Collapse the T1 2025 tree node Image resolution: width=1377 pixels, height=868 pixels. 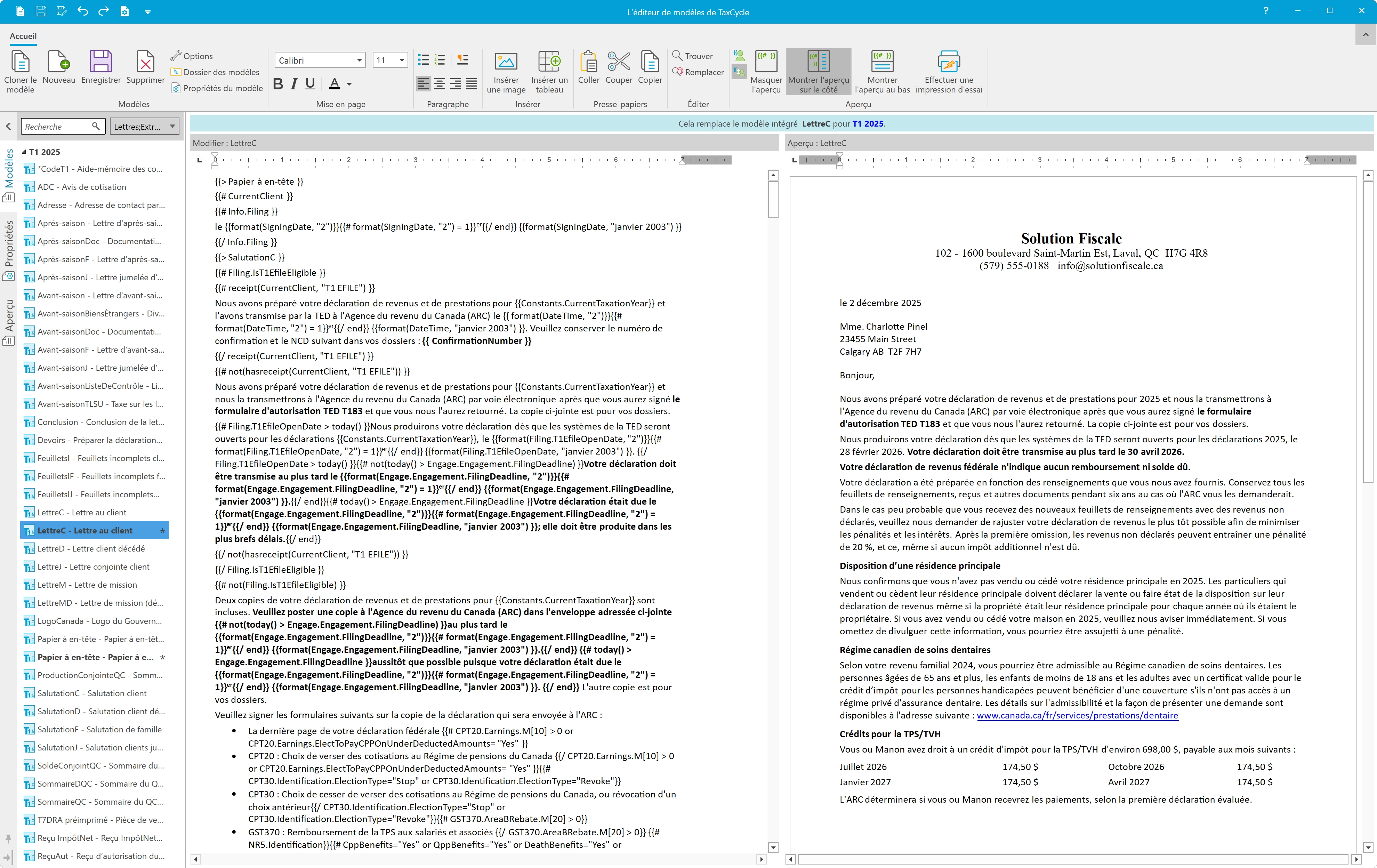(x=24, y=152)
